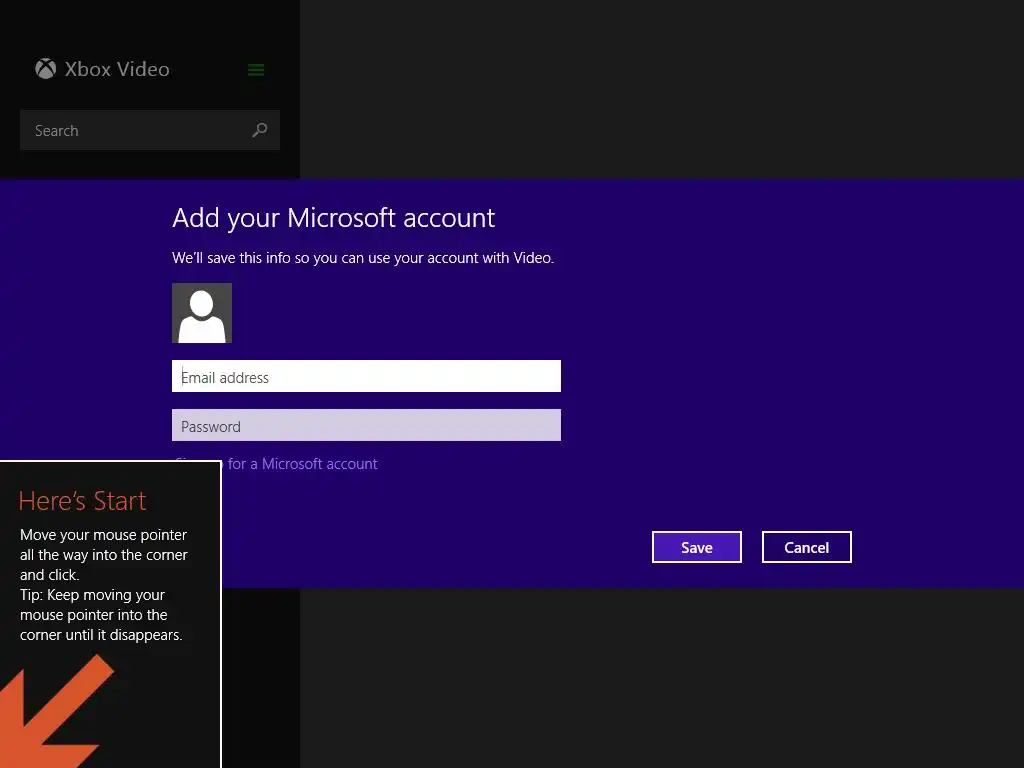The width and height of the screenshot is (1024, 768).
Task: Focus the Xbox Video Search box
Action: (x=150, y=130)
